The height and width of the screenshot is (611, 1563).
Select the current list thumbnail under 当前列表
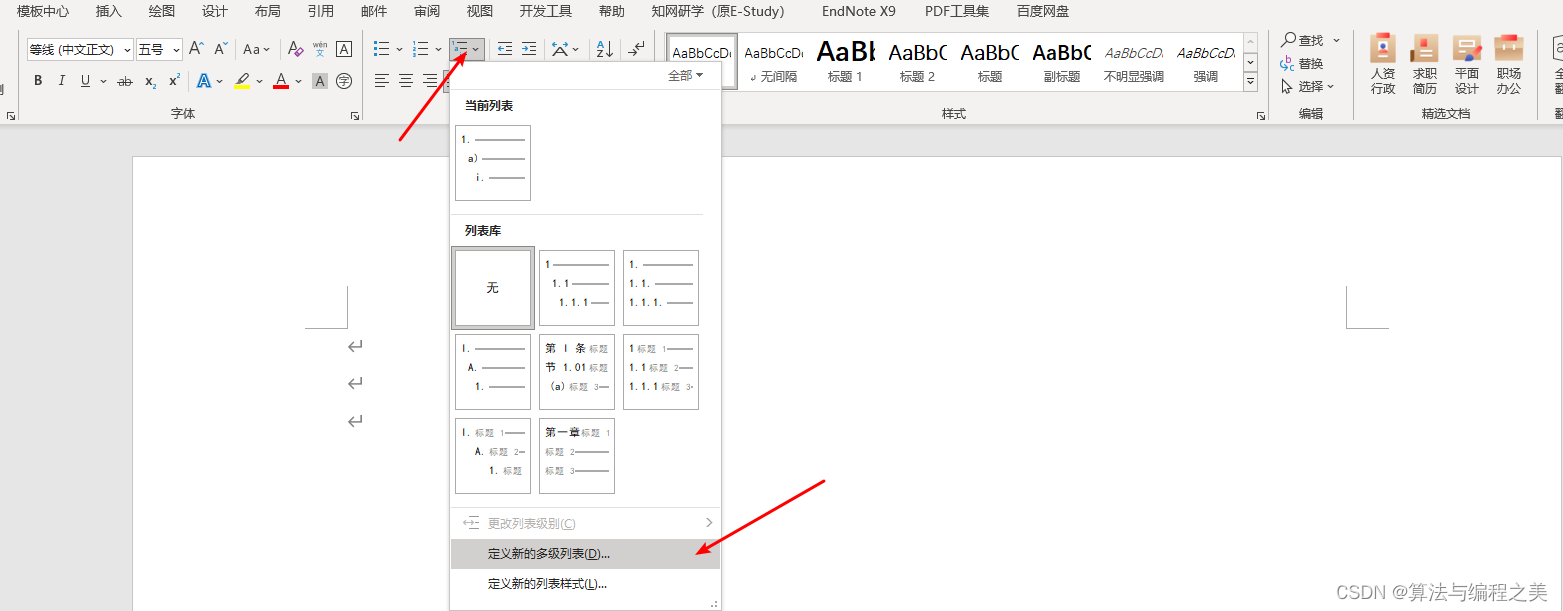[493, 162]
